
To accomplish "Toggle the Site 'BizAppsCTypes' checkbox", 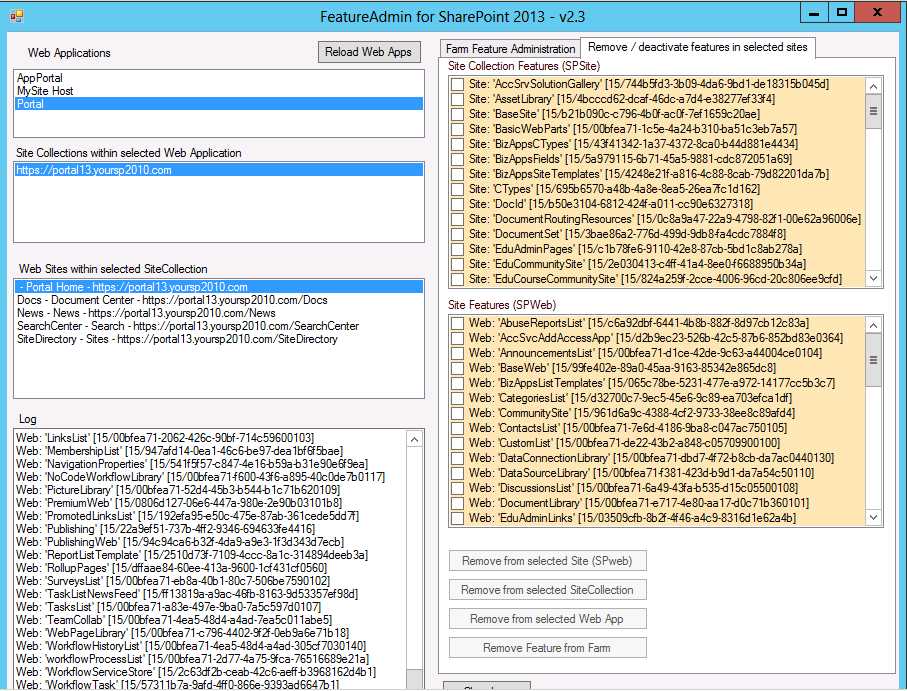I will (458, 145).
